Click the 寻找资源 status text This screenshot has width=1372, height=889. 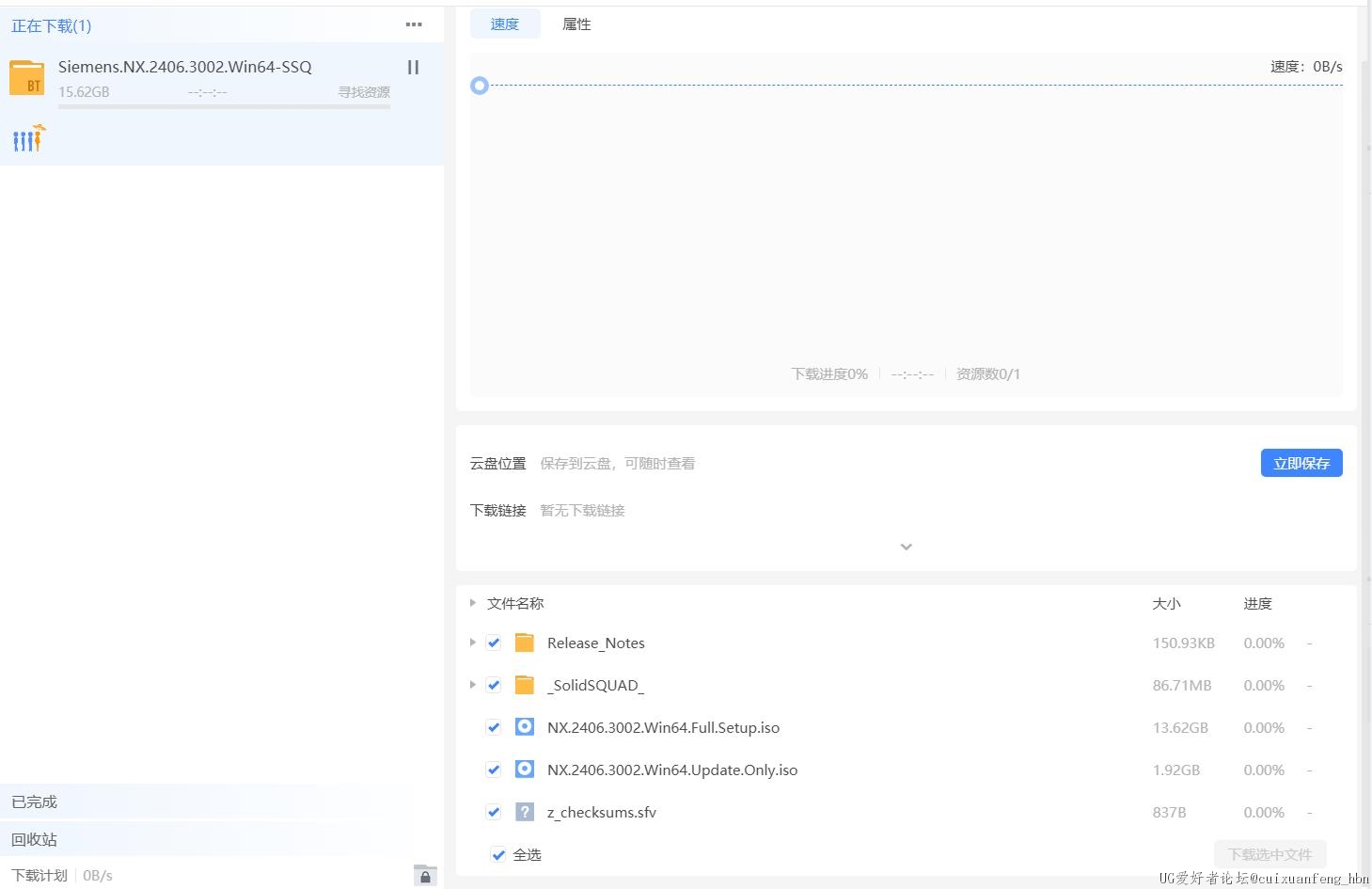coord(364,92)
